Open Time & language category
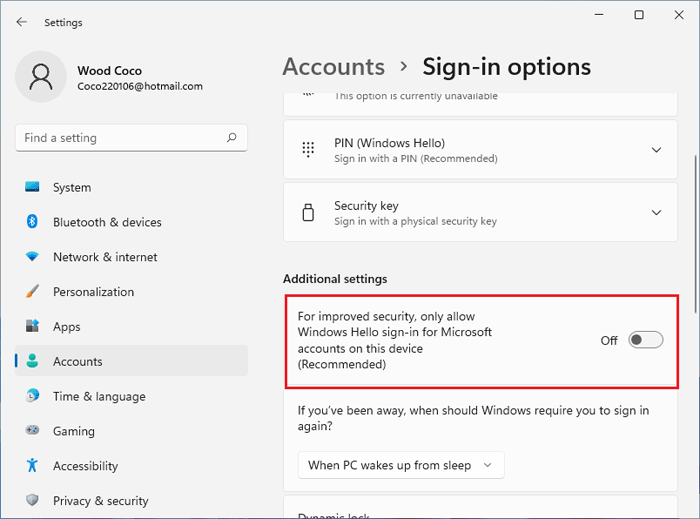 [131, 396]
